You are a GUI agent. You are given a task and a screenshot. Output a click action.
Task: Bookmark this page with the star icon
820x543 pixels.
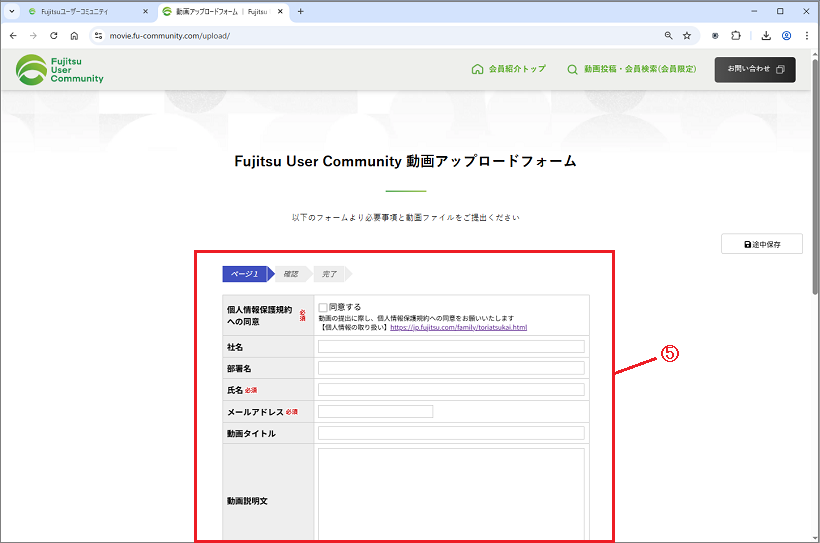(x=687, y=36)
